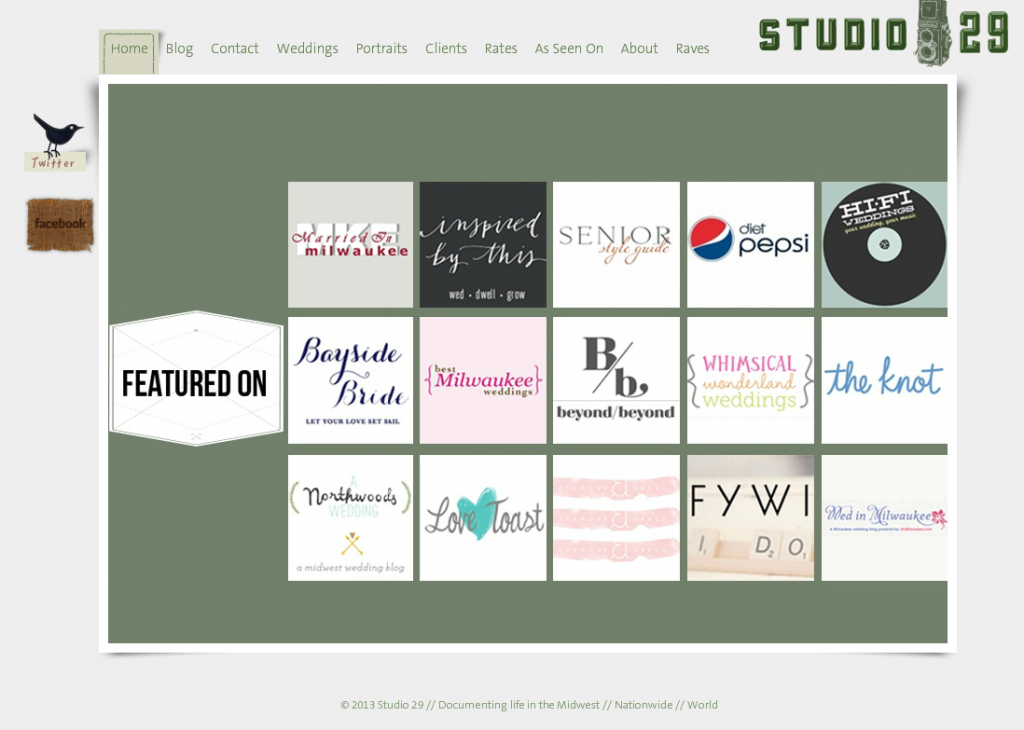Viewport: 1024px width, 730px height.
Task: Click the Love Toast heart logo tile
Action: (483, 518)
